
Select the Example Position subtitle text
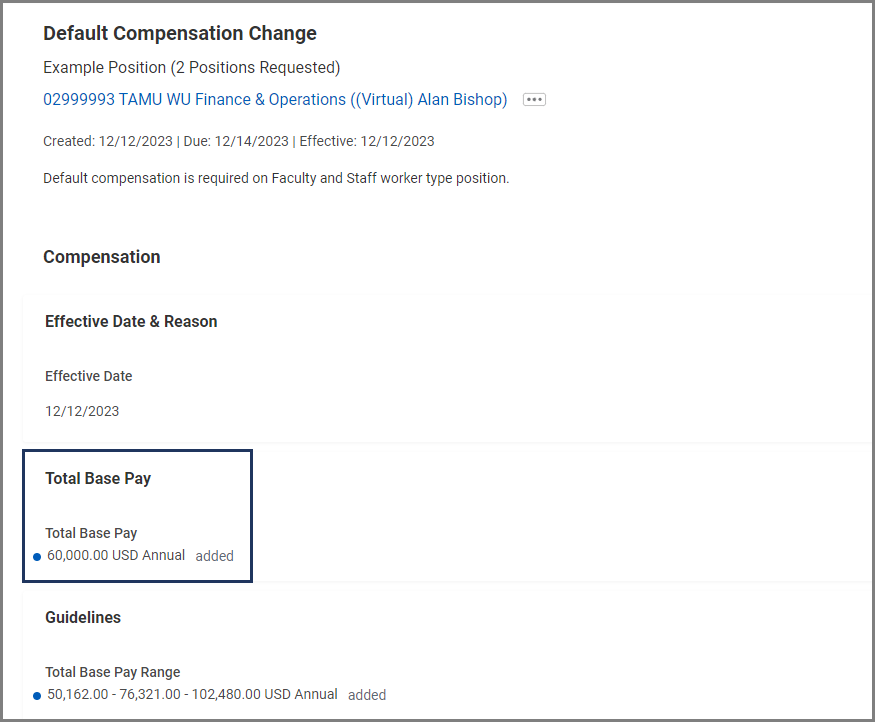191,68
